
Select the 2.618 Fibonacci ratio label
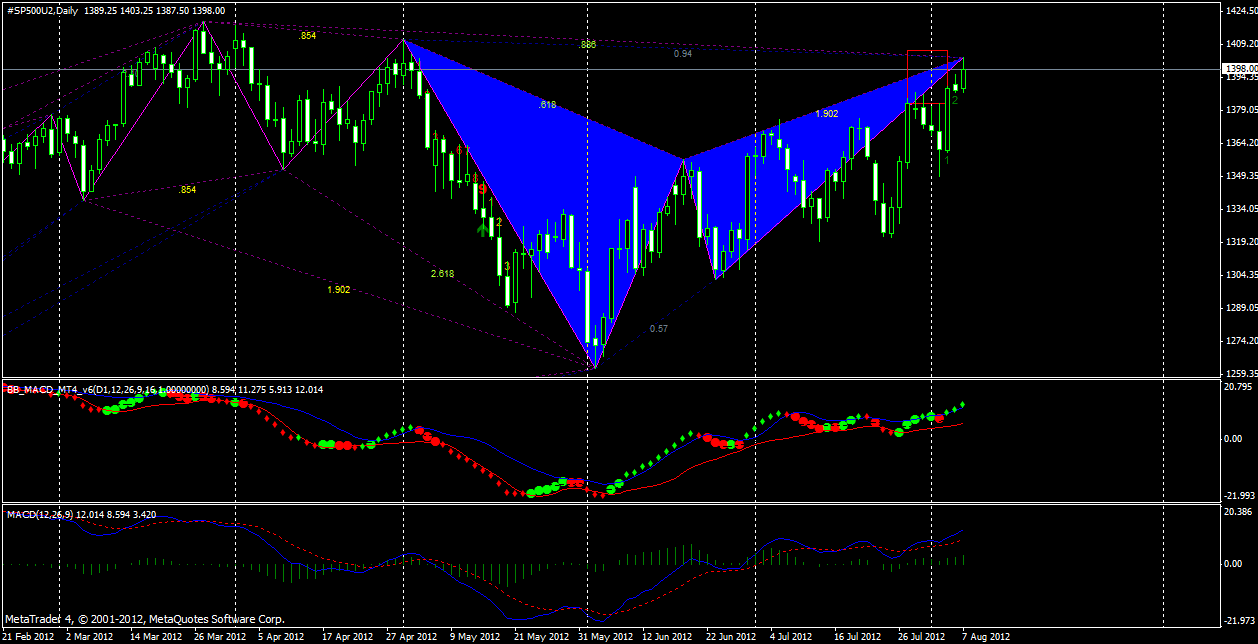(x=443, y=273)
